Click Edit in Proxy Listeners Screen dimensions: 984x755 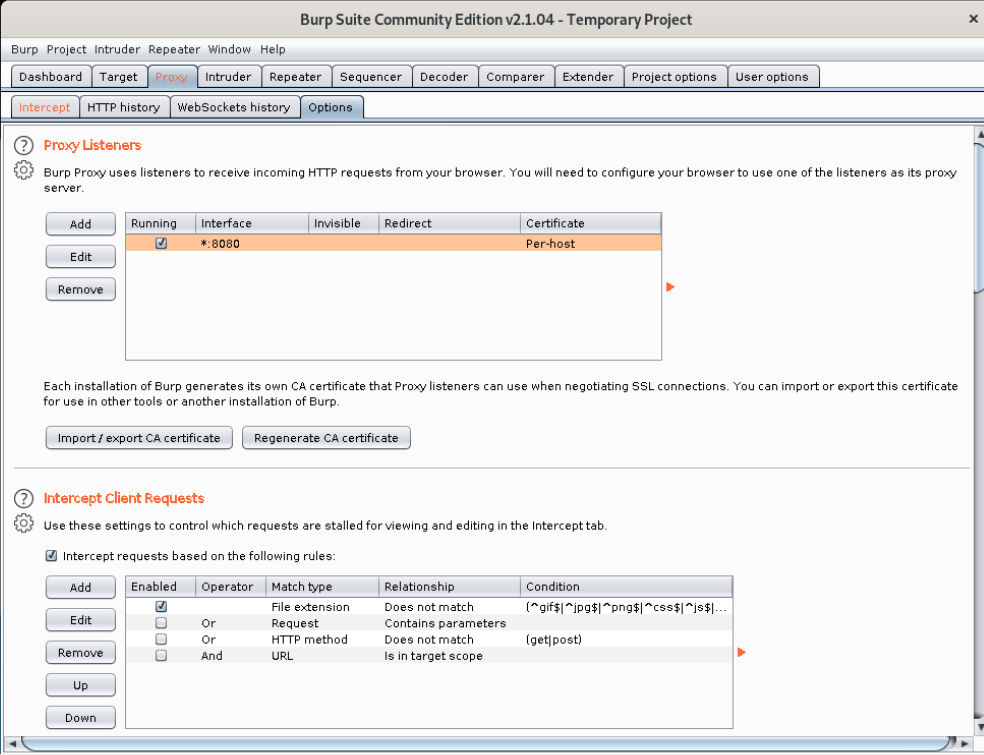coord(80,257)
